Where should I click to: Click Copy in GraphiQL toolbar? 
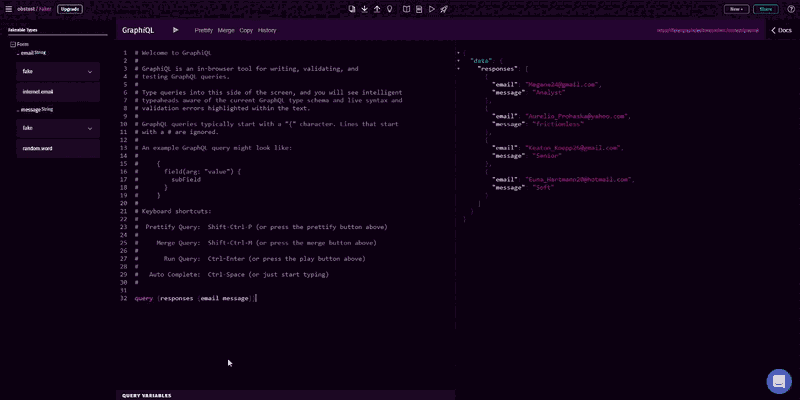point(246,30)
